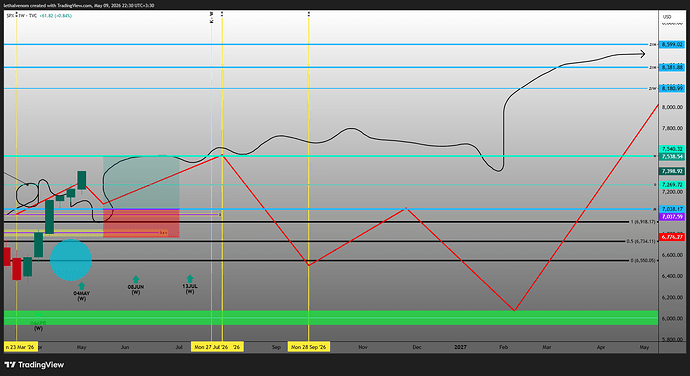This screenshot has width=690, height=376.
Task: Select the 23 Mar '26 date label
Action: pyautogui.click(x=20, y=347)
